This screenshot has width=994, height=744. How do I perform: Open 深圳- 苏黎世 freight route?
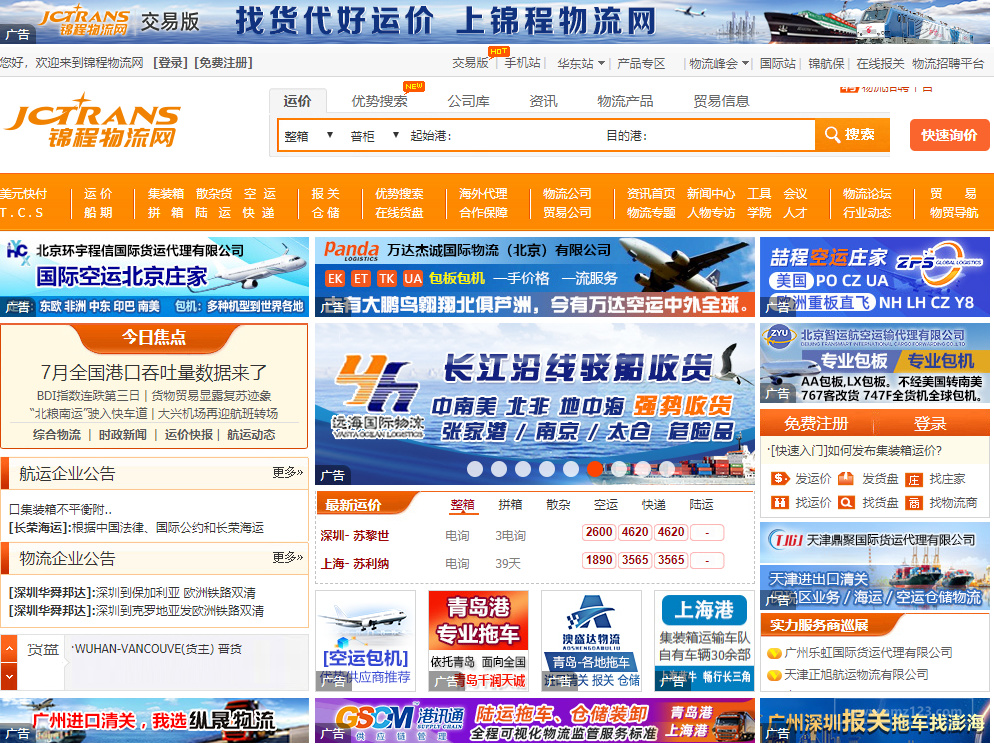coord(354,536)
